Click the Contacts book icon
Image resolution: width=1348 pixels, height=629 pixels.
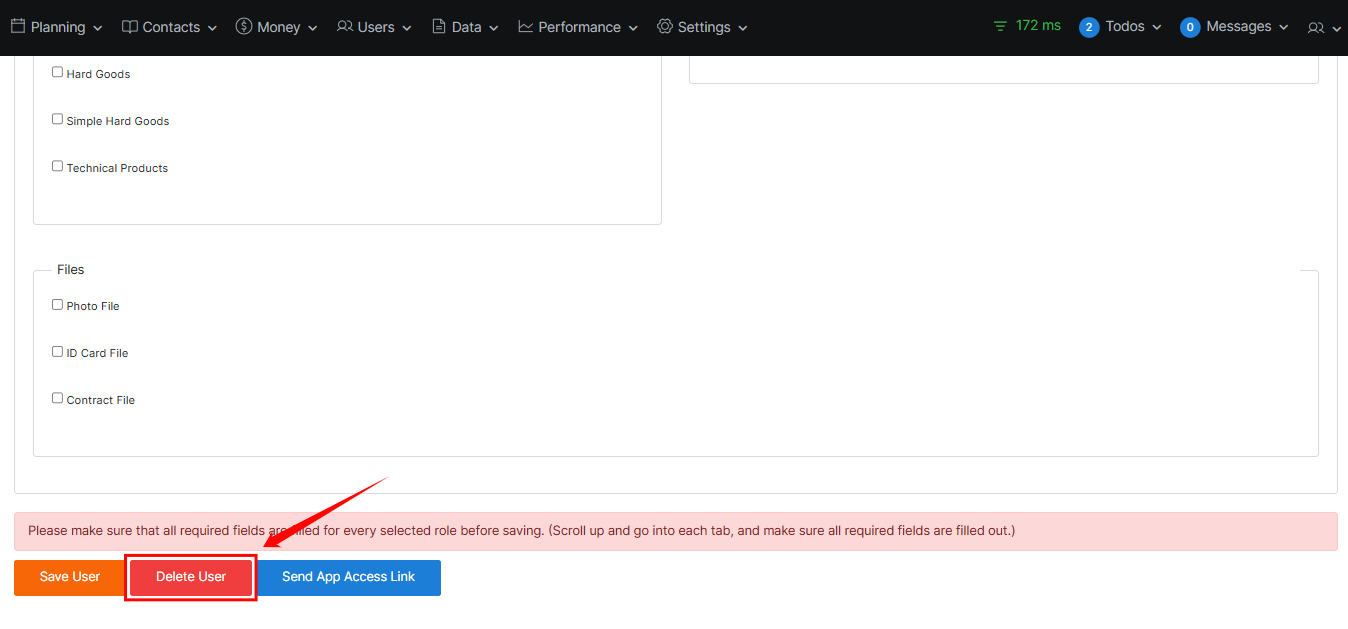pos(130,27)
